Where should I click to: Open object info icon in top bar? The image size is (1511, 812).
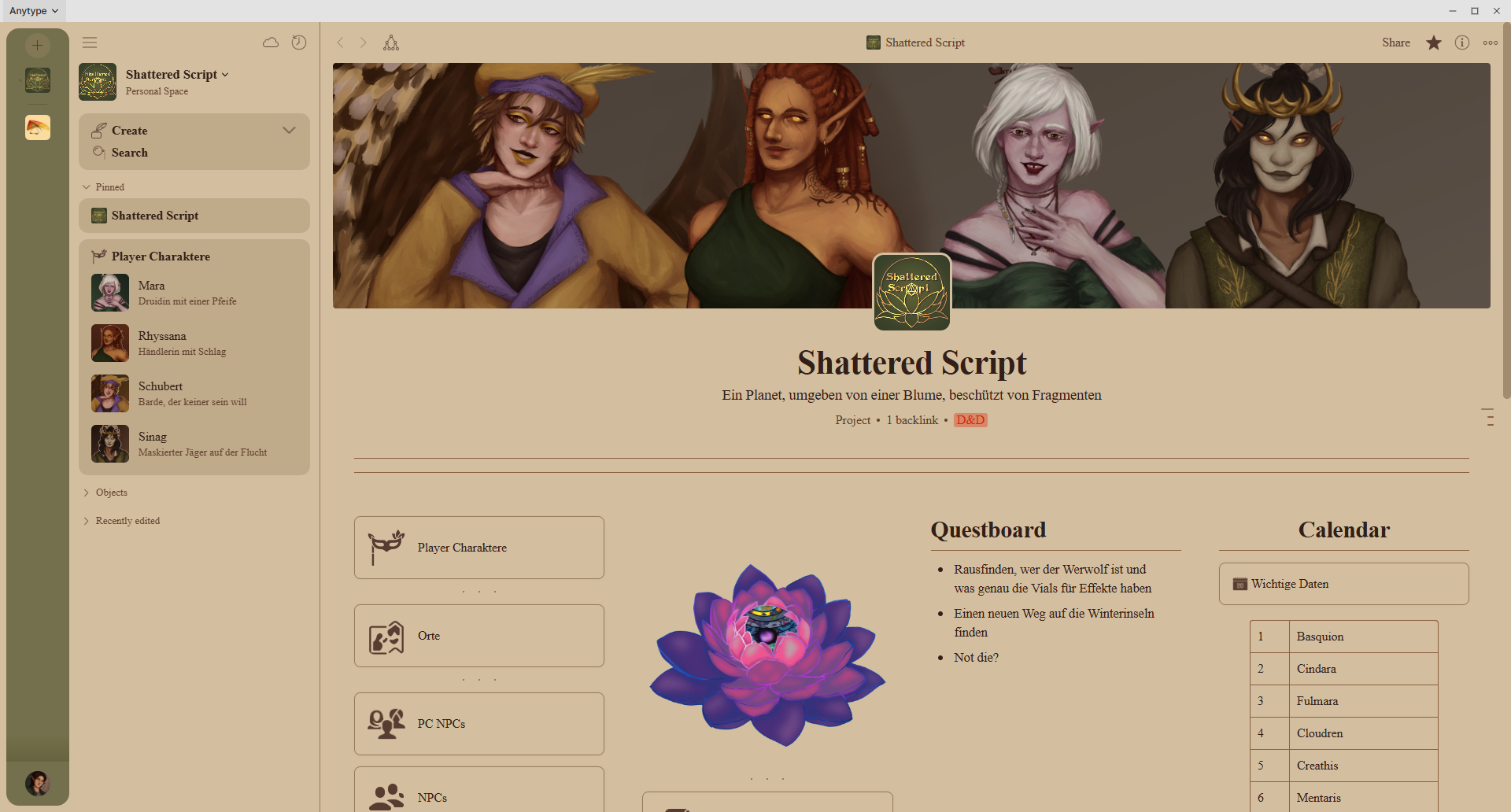tap(1462, 42)
